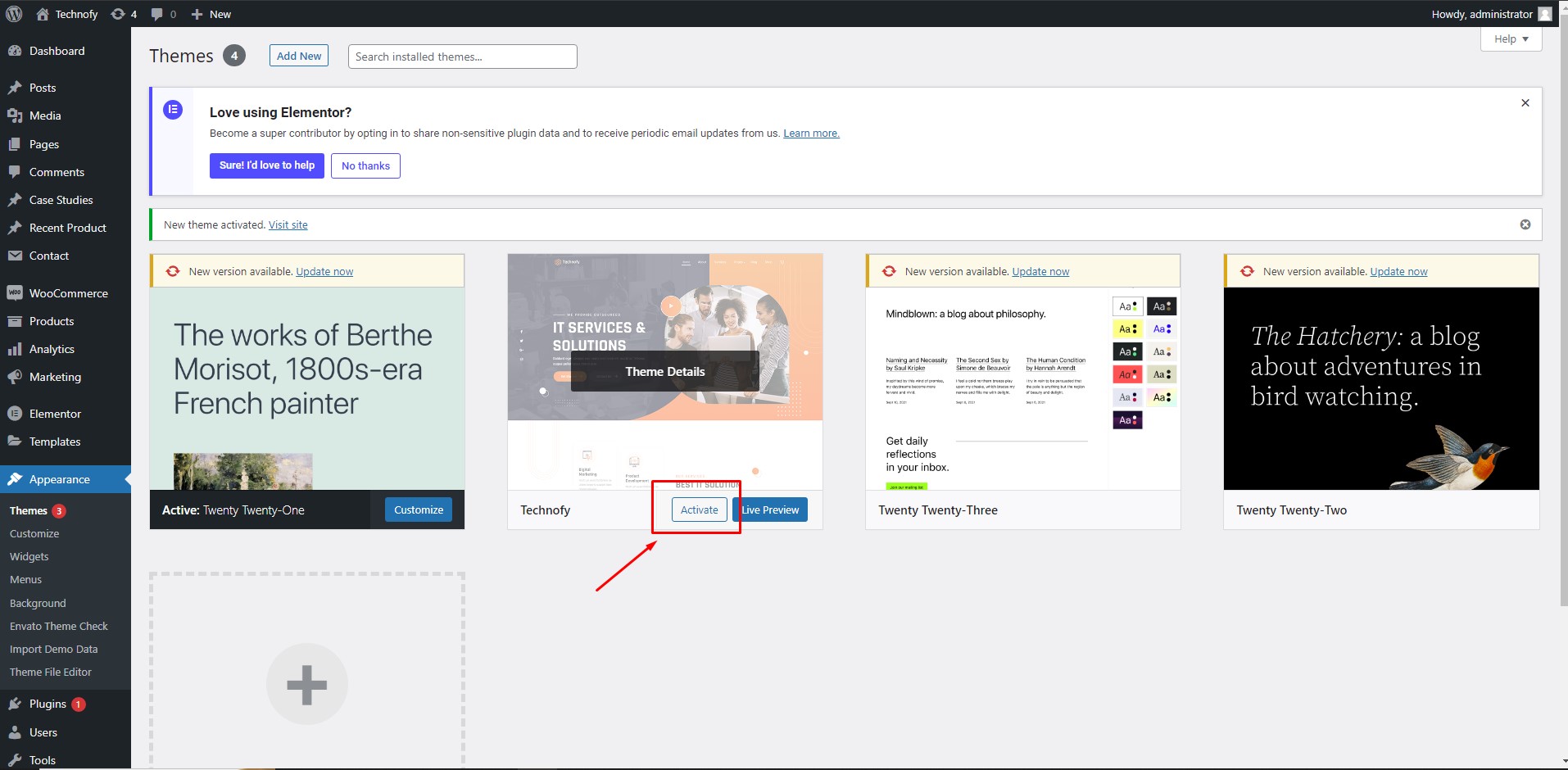Click Customize on active Twenty Twenty-One theme
Viewport: 1568px width, 770px height.
click(419, 510)
